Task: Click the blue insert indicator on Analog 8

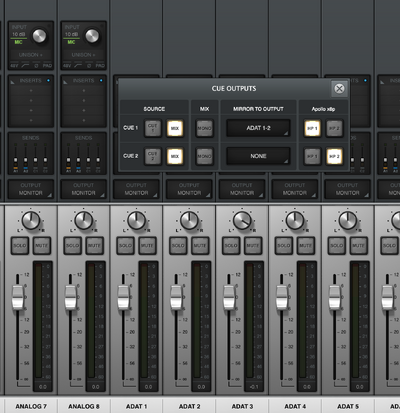Action: pos(101,80)
